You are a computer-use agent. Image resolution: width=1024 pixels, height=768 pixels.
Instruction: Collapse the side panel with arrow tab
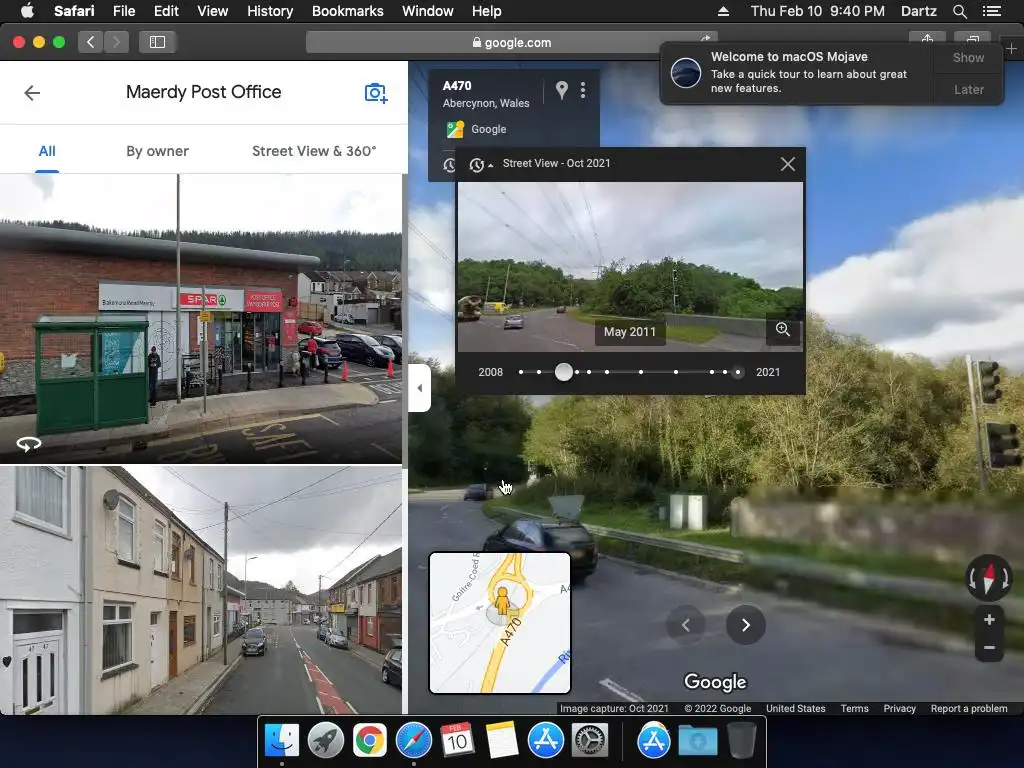click(x=419, y=388)
